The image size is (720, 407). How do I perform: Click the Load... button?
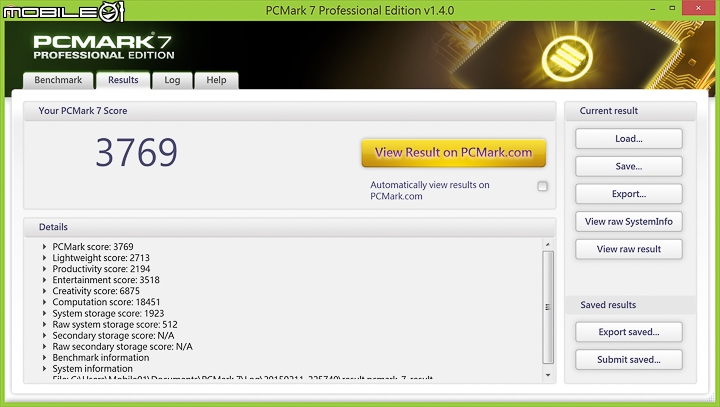click(629, 139)
